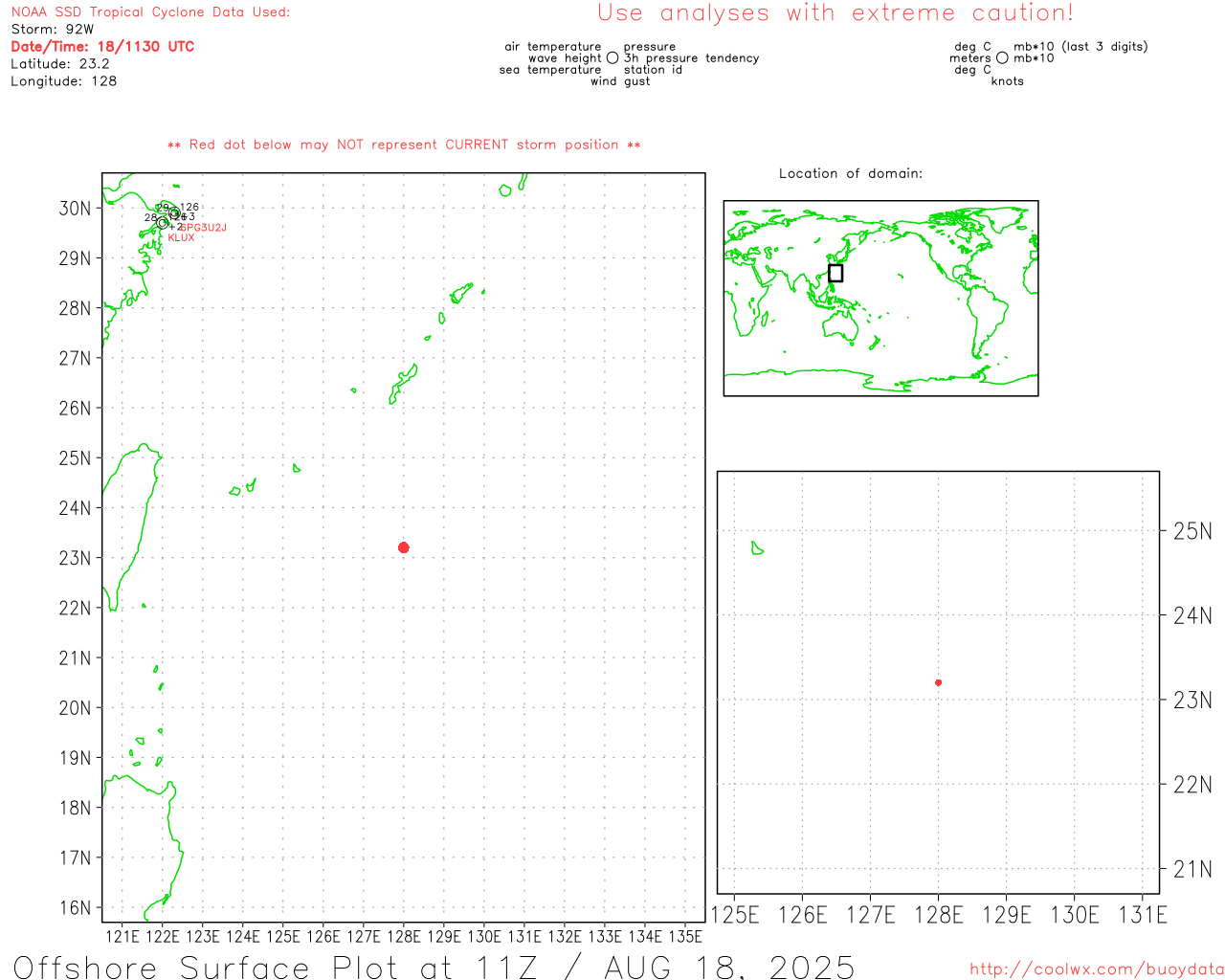Click the 'wind gust' legend label

620,81
